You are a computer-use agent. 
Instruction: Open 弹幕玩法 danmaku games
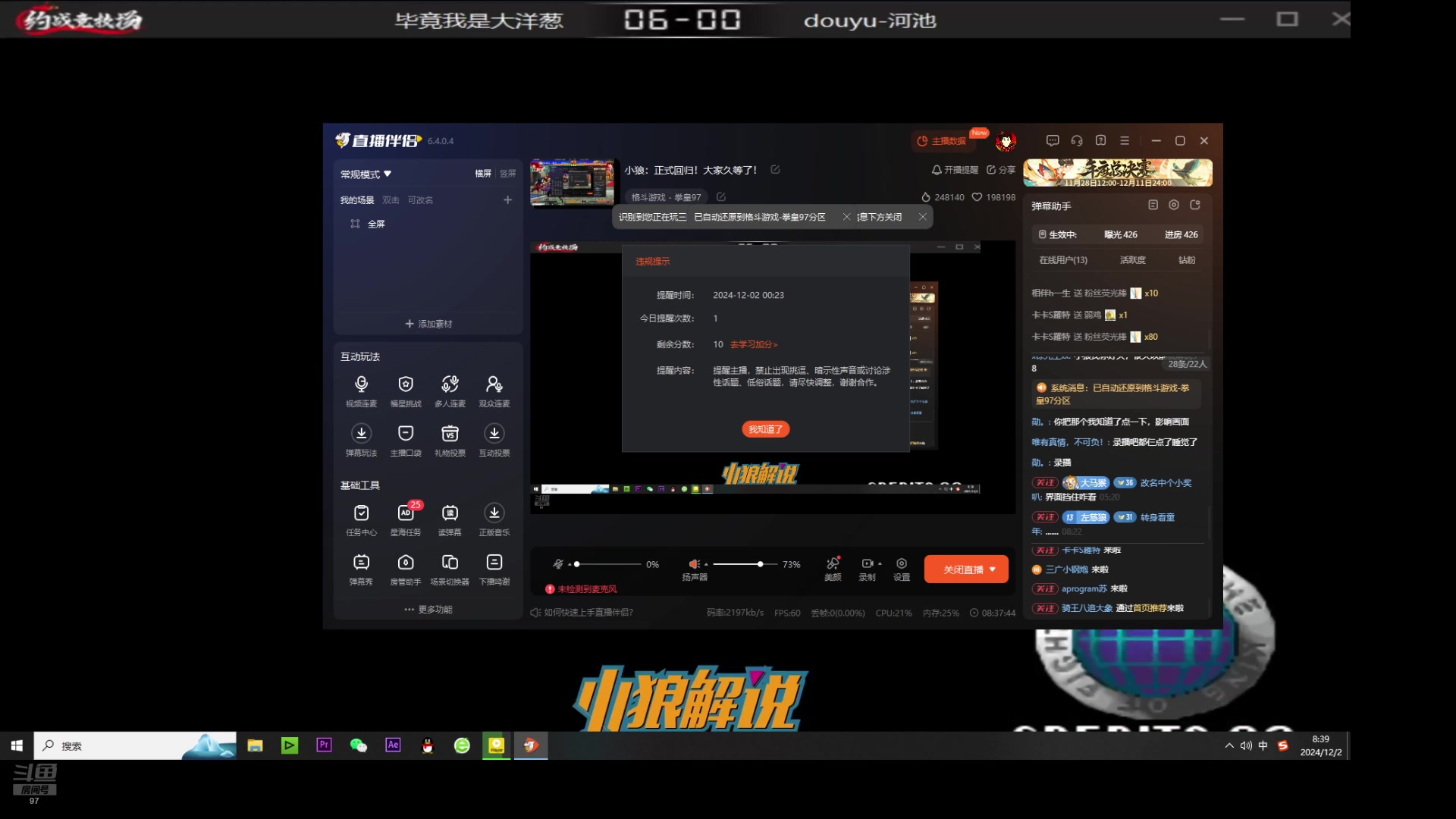tap(361, 441)
